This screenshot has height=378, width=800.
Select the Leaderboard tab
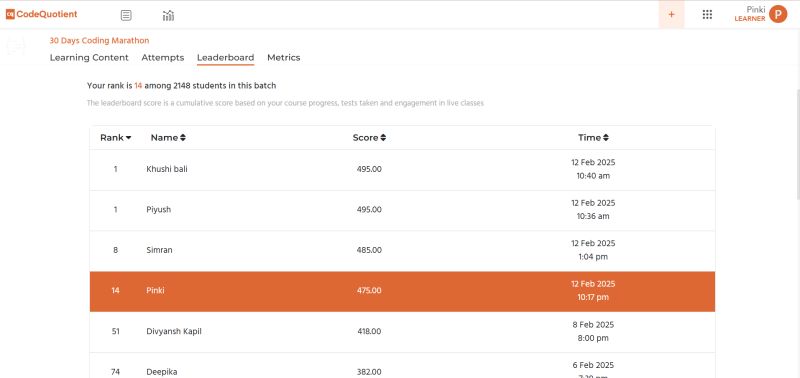coord(226,58)
